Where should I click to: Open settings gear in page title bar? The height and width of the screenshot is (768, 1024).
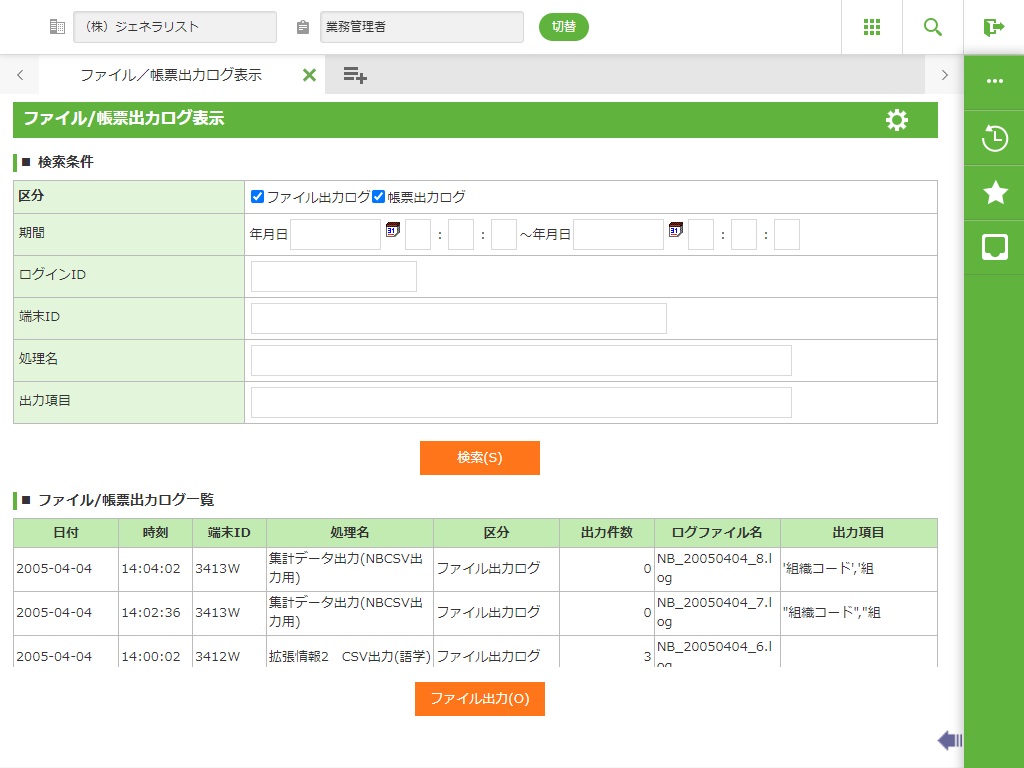[897, 120]
